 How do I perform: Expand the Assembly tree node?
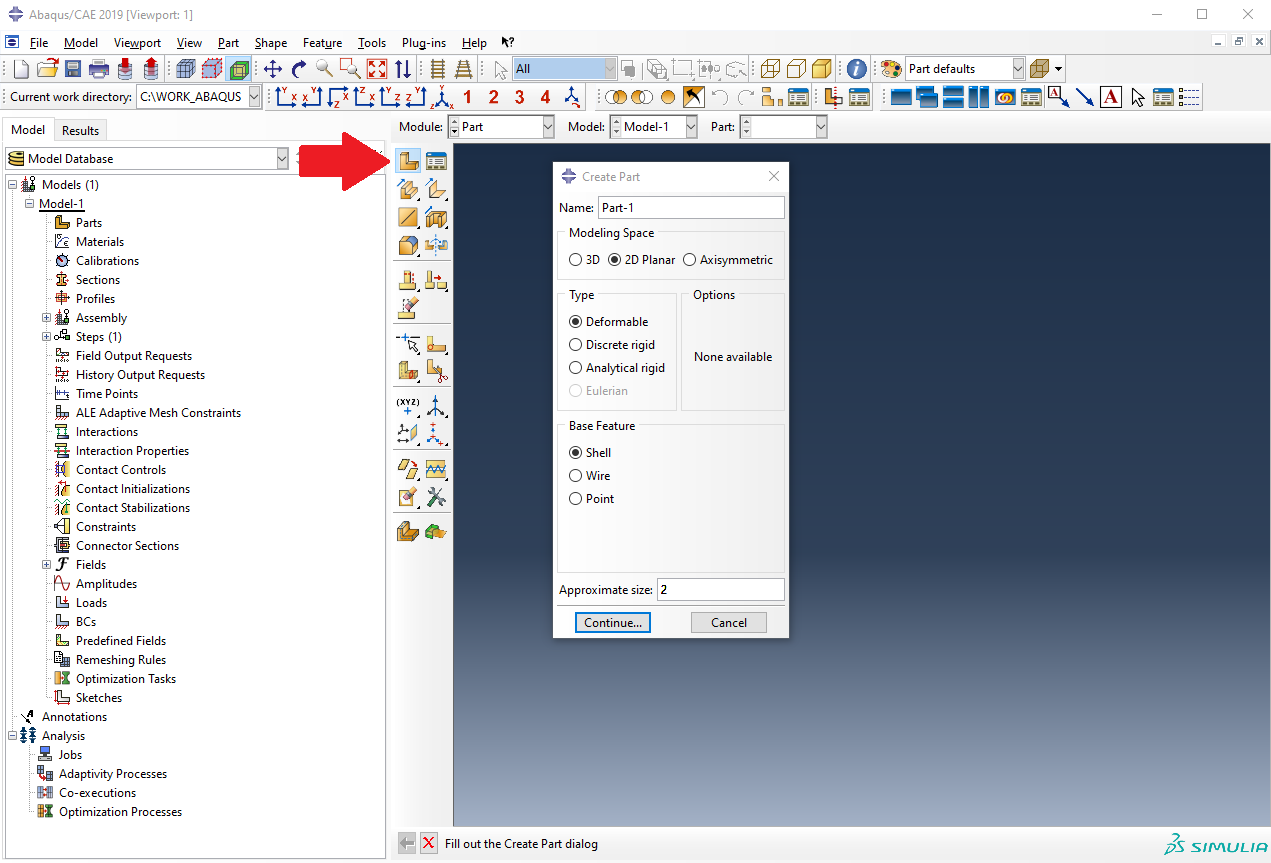click(x=46, y=318)
